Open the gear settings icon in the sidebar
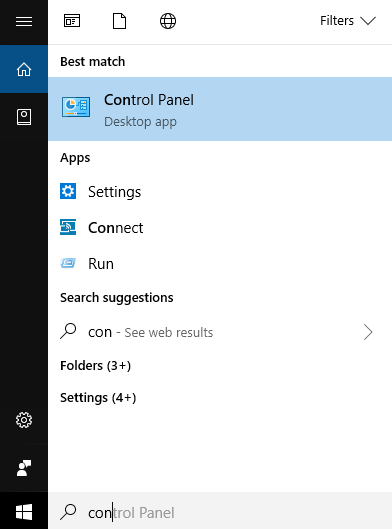The height and width of the screenshot is (529, 392). point(24,420)
